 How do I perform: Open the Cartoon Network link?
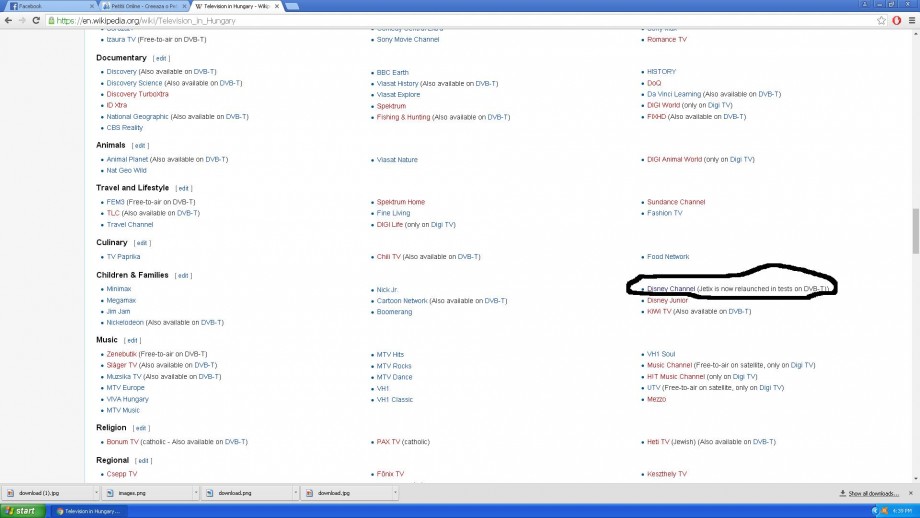tap(402, 301)
